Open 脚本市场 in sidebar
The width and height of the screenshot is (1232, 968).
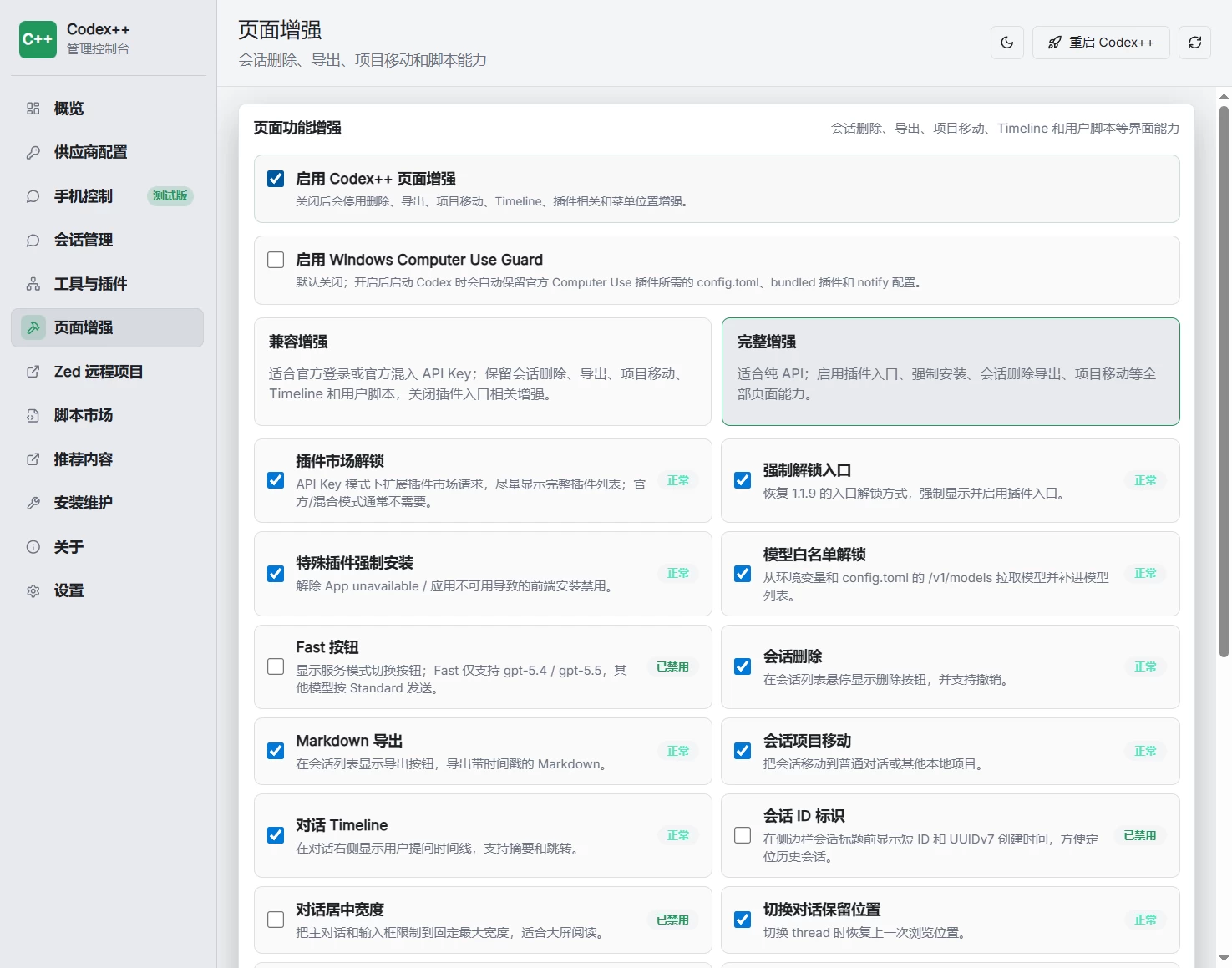(x=108, y=415)
